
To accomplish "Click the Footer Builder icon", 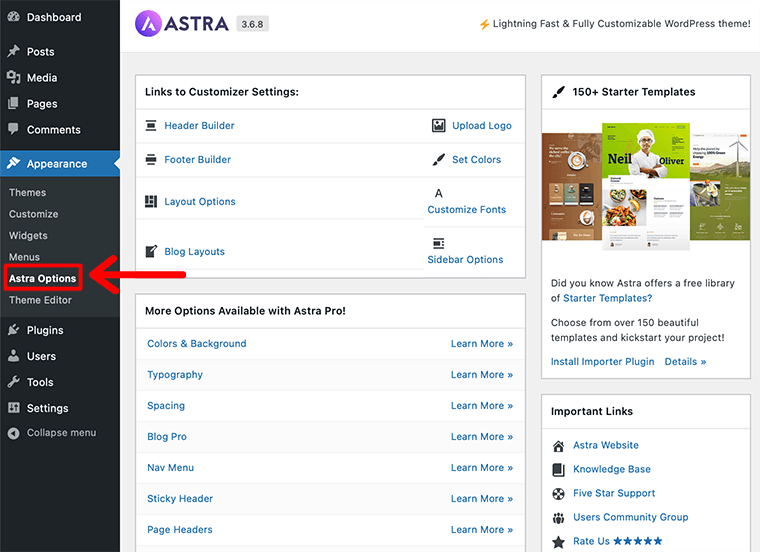I will [x=151, y=160].
